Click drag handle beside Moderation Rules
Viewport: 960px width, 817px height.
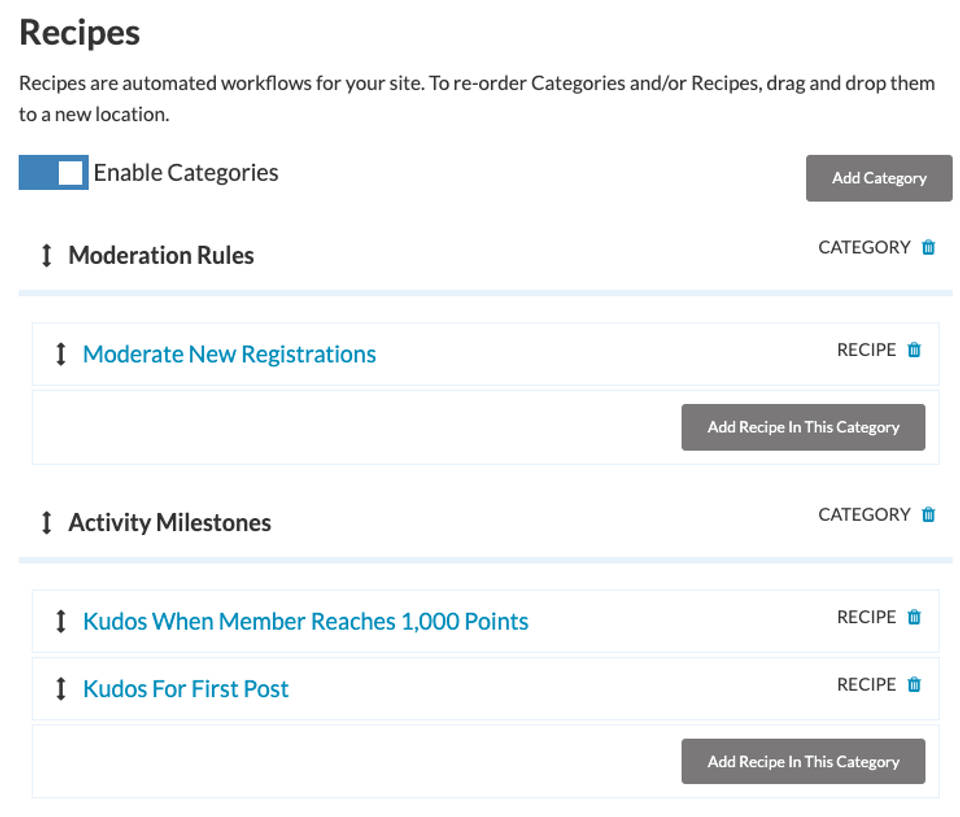tap(46, 255)
